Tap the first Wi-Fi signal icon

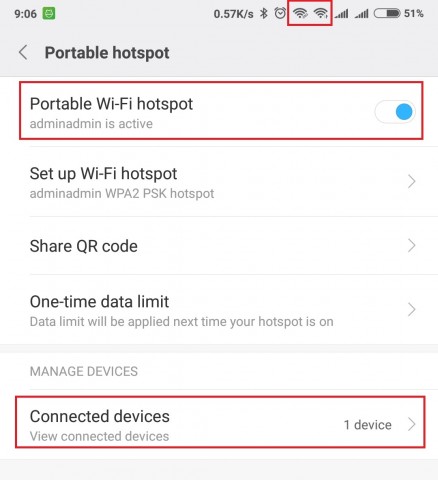pyautogui.click(x=300, y=13)
